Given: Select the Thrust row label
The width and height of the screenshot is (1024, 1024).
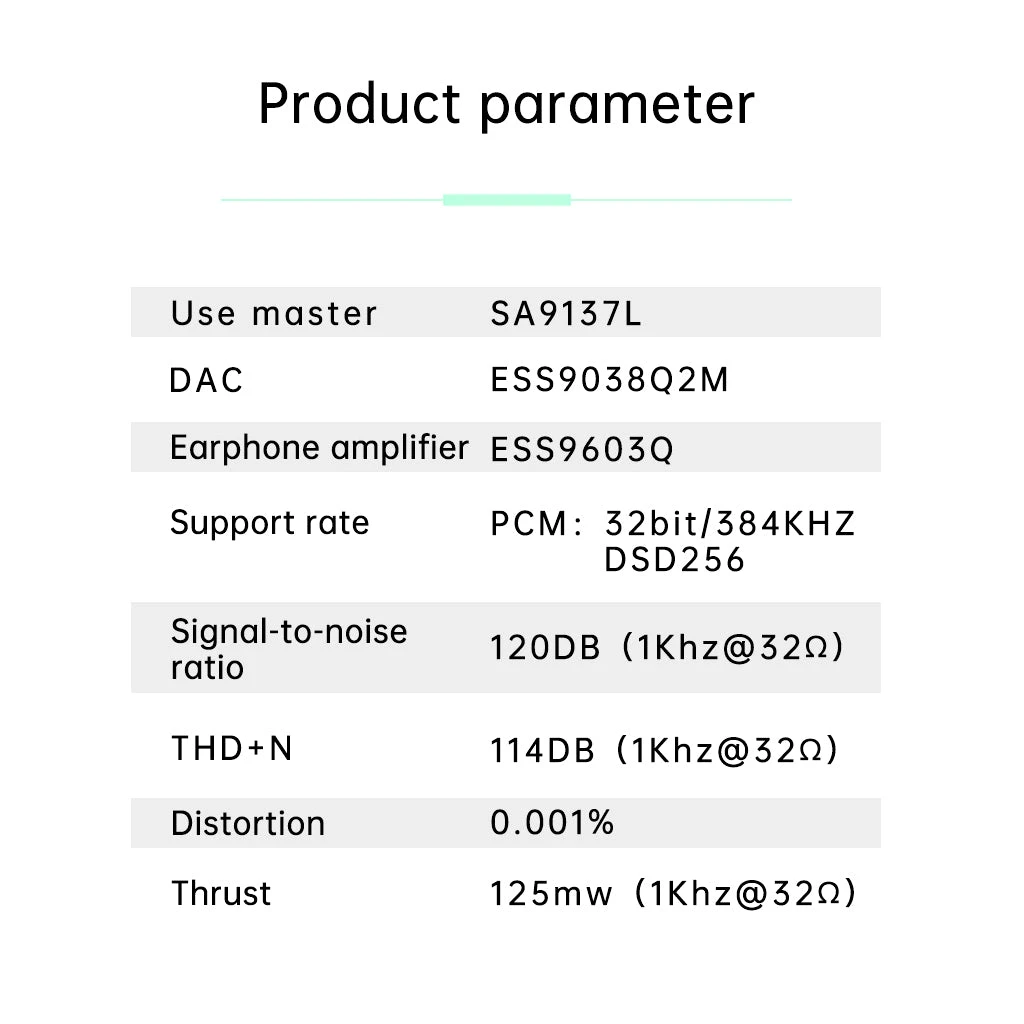Looking at the screenshot, I should click(221, 893).
